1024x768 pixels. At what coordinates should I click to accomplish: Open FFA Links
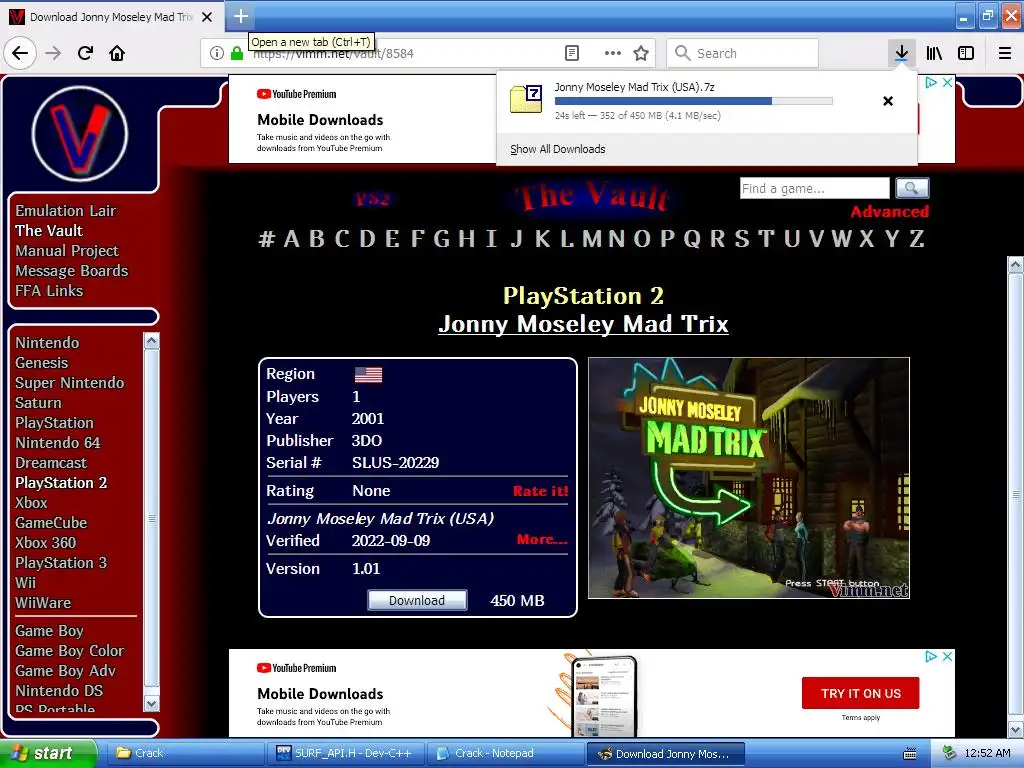[x=49, y=291]
